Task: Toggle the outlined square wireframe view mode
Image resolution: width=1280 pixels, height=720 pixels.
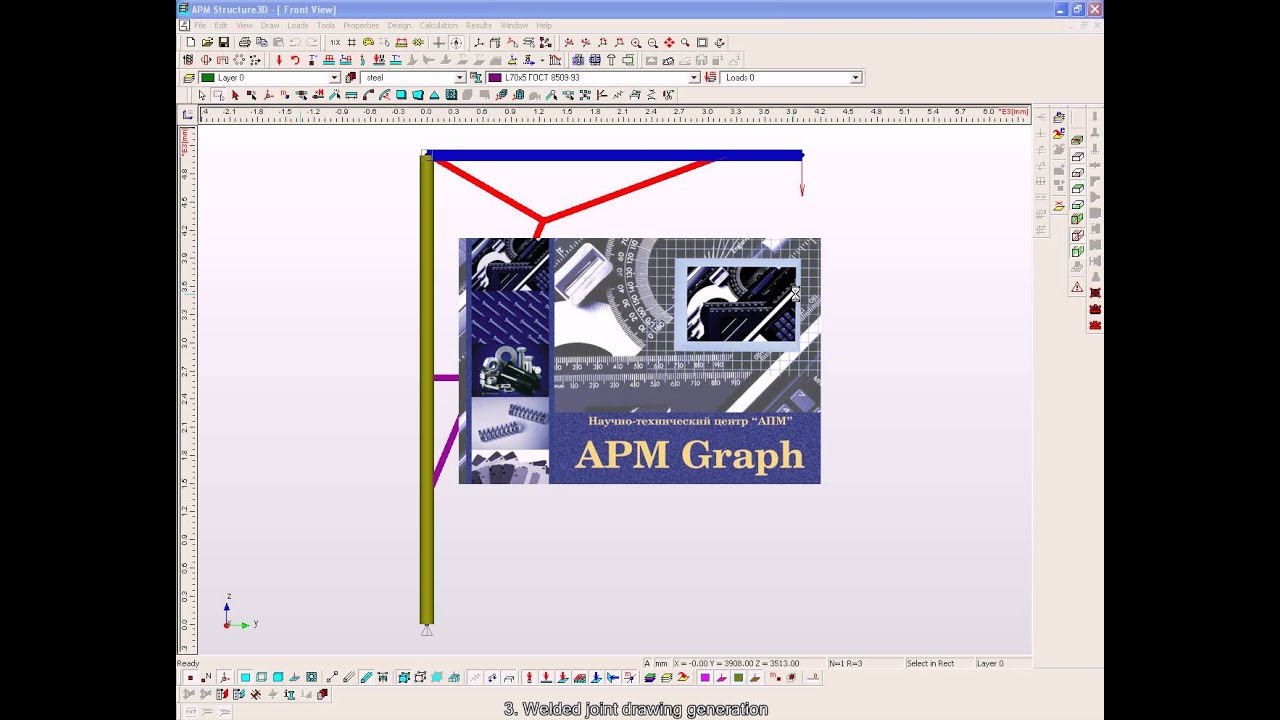Action: 261,677
